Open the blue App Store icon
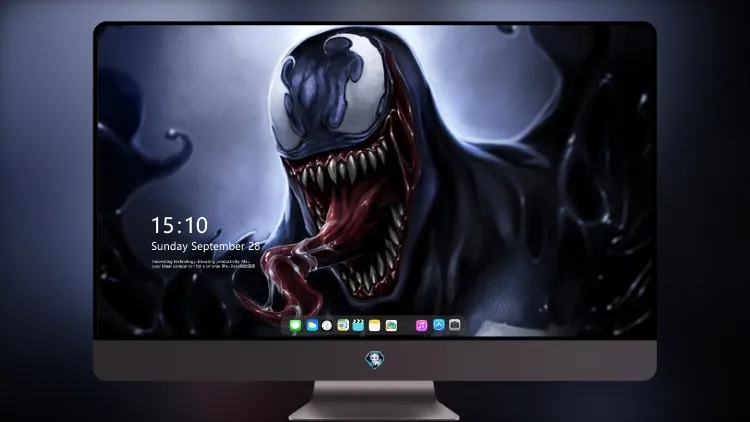Screen dimensions: 750x422 (439, 325)
